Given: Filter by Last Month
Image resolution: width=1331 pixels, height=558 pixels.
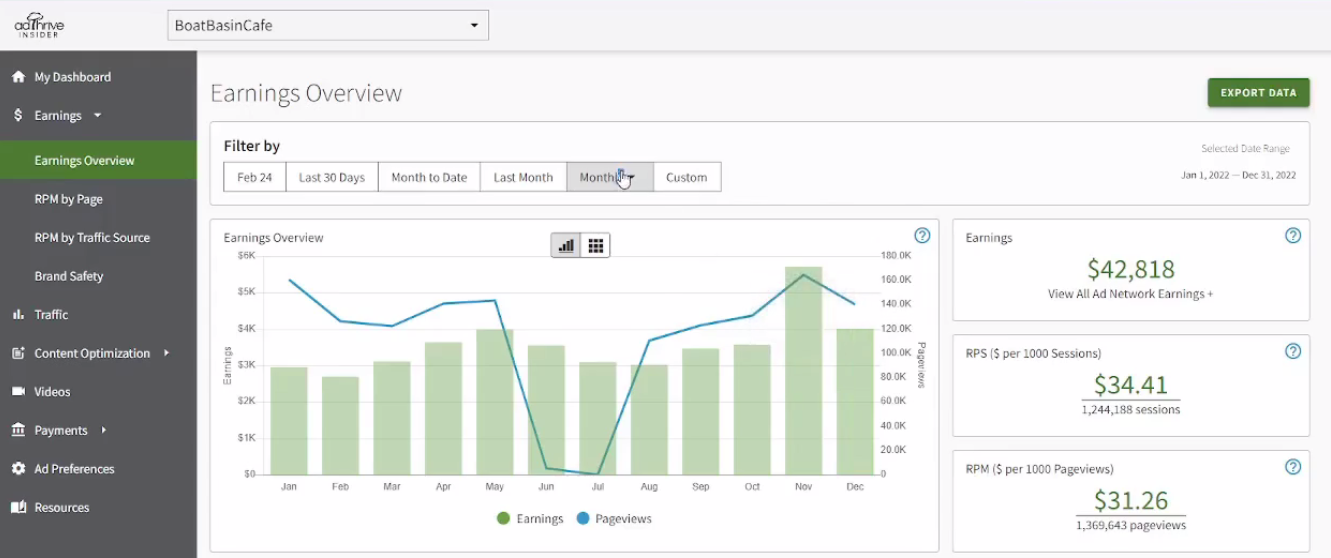Looking at the screenshot, I should [523, 177].
